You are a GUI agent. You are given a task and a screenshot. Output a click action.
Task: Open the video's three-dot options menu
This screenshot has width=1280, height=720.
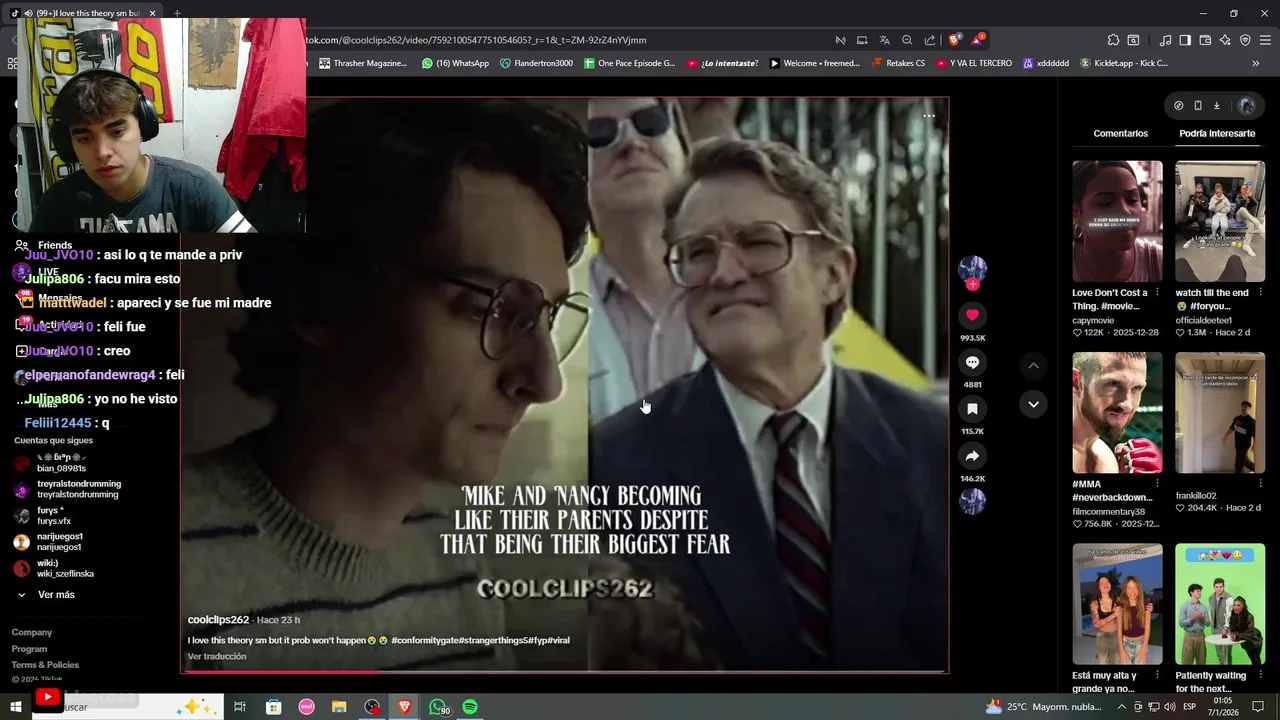[929, 116]
